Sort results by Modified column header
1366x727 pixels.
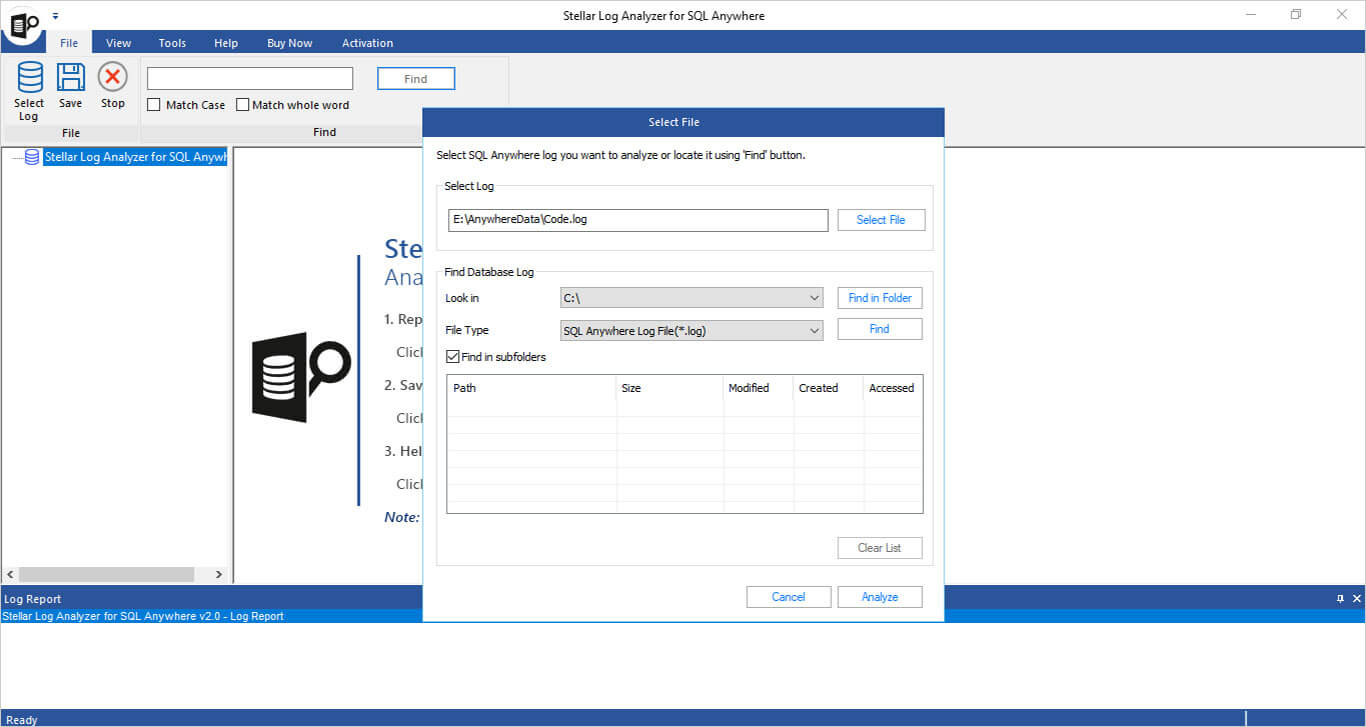[758, 388]
